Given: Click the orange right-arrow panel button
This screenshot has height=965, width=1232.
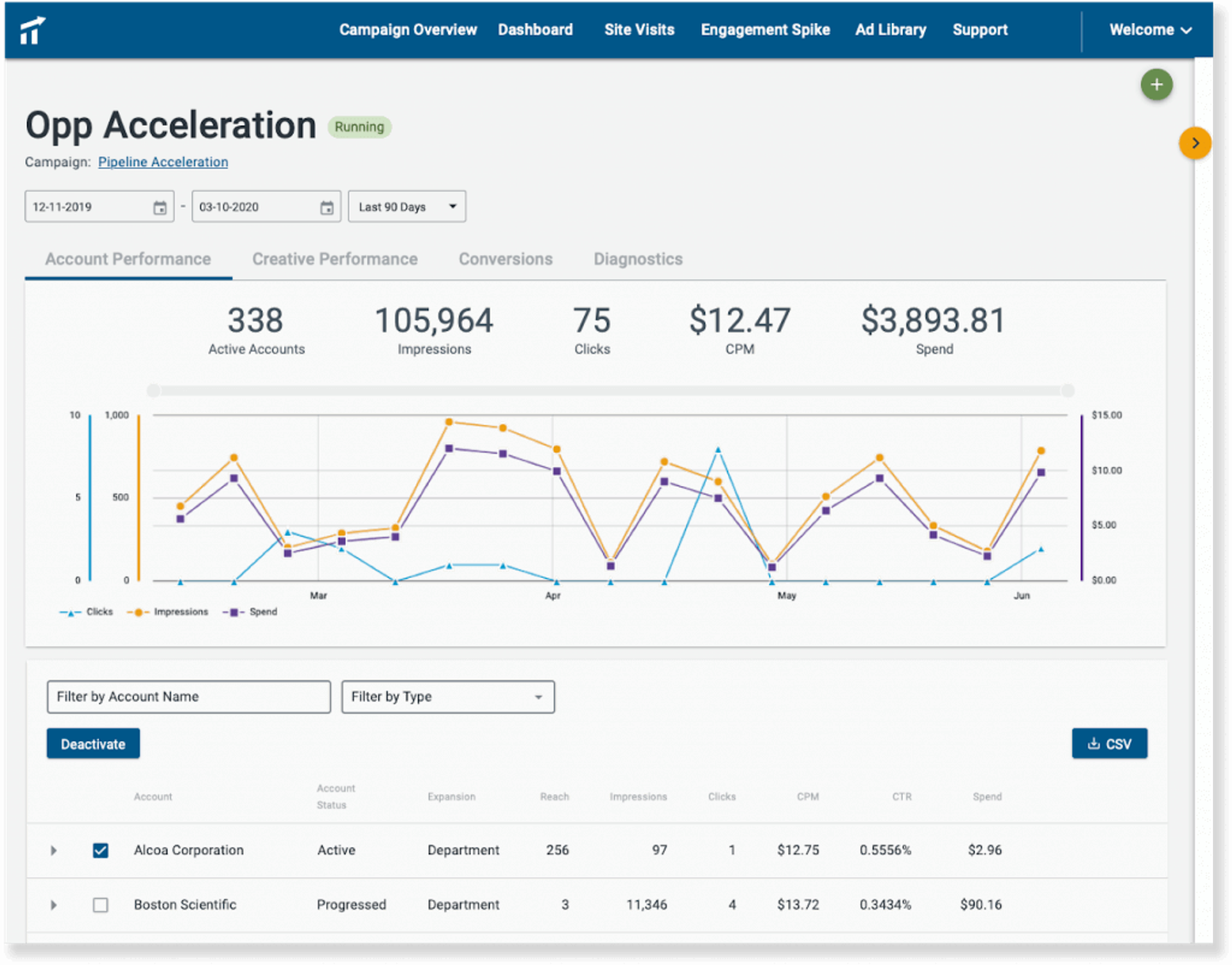Looking at the screenshot, I should (x=1194, y=143).
